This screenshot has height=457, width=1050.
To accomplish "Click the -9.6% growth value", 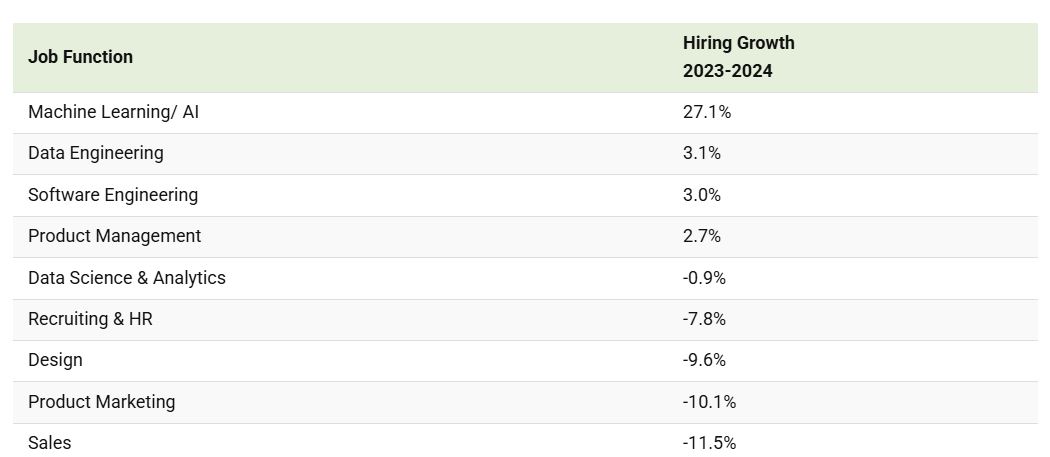I will pyautogui.click(x=704, y=360).
